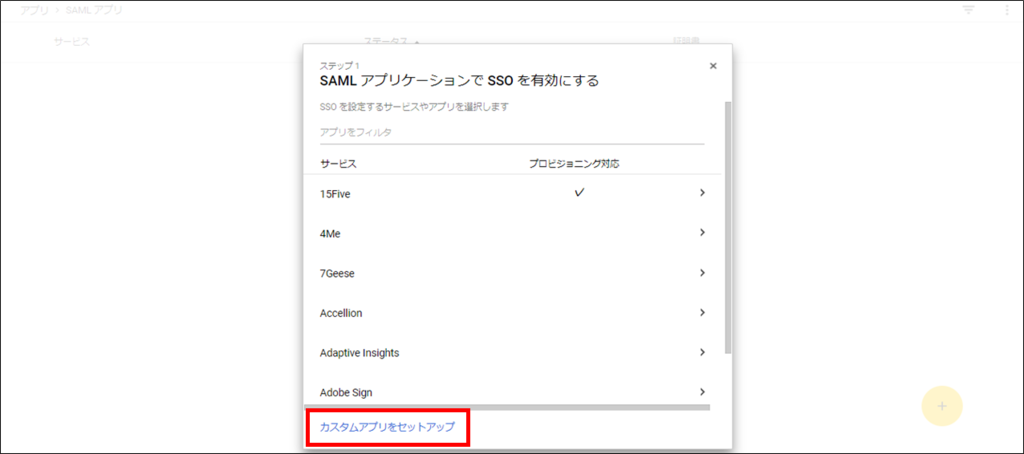Open the Adobe Sign row chevron
This screenshot has width=1024, height=454.
click(702, 392)
